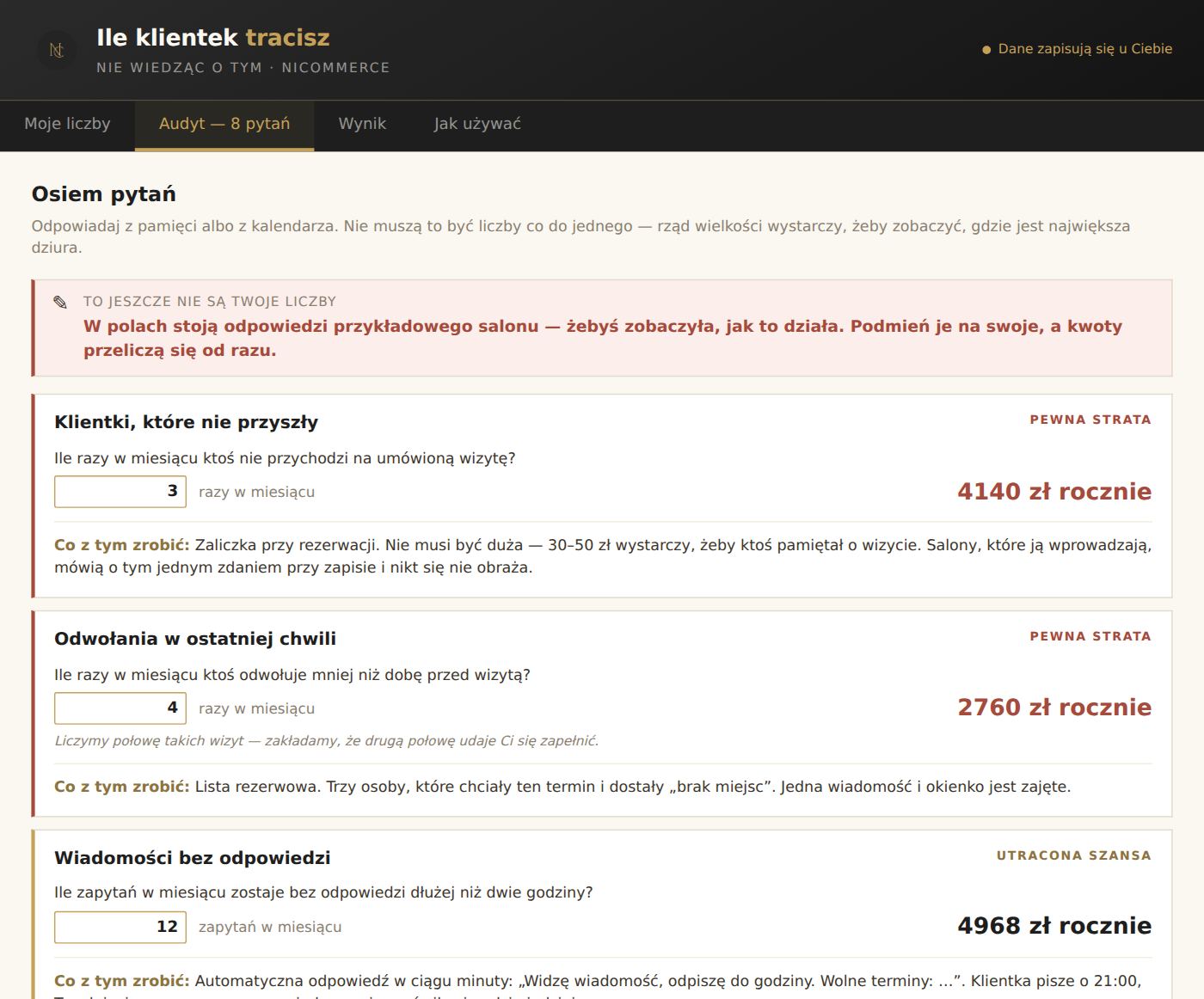Click the Ile klientek tracisz title
The image size is (1204, 999).
click(x=213, y=38)
